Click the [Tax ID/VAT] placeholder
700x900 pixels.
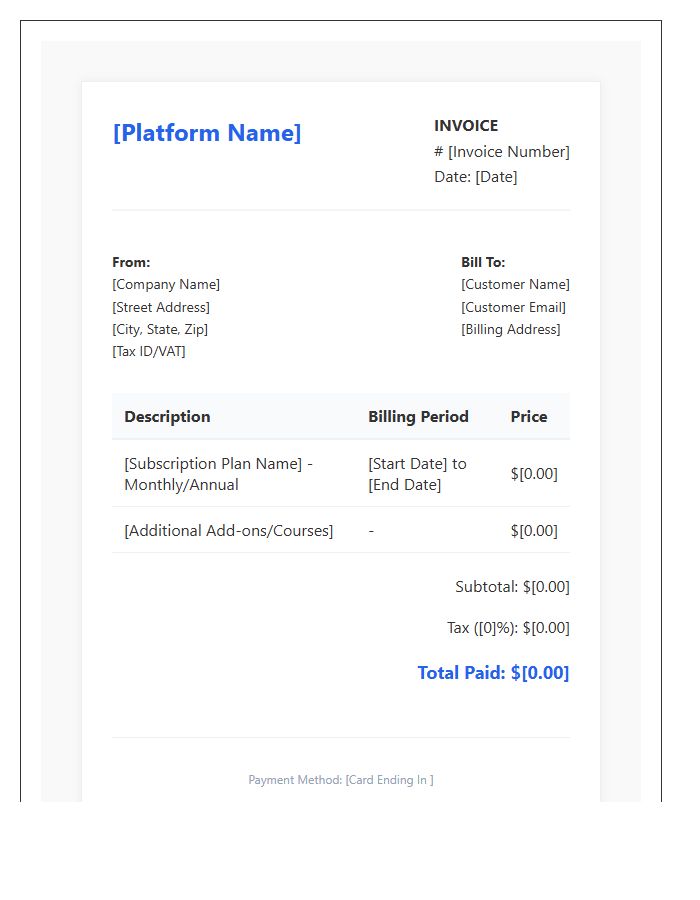[149, 351]
